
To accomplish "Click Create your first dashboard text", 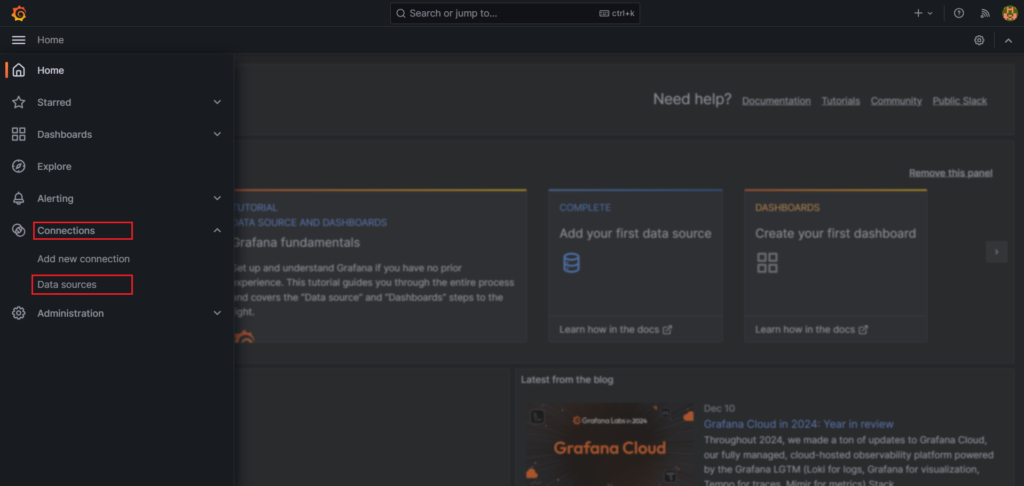I will [836, 233].
